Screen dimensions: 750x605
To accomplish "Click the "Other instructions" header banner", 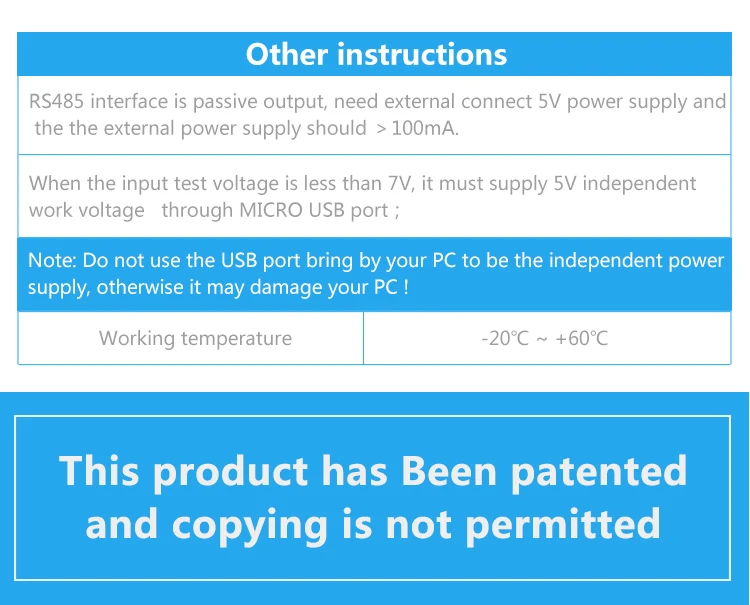I will [375, 54].
